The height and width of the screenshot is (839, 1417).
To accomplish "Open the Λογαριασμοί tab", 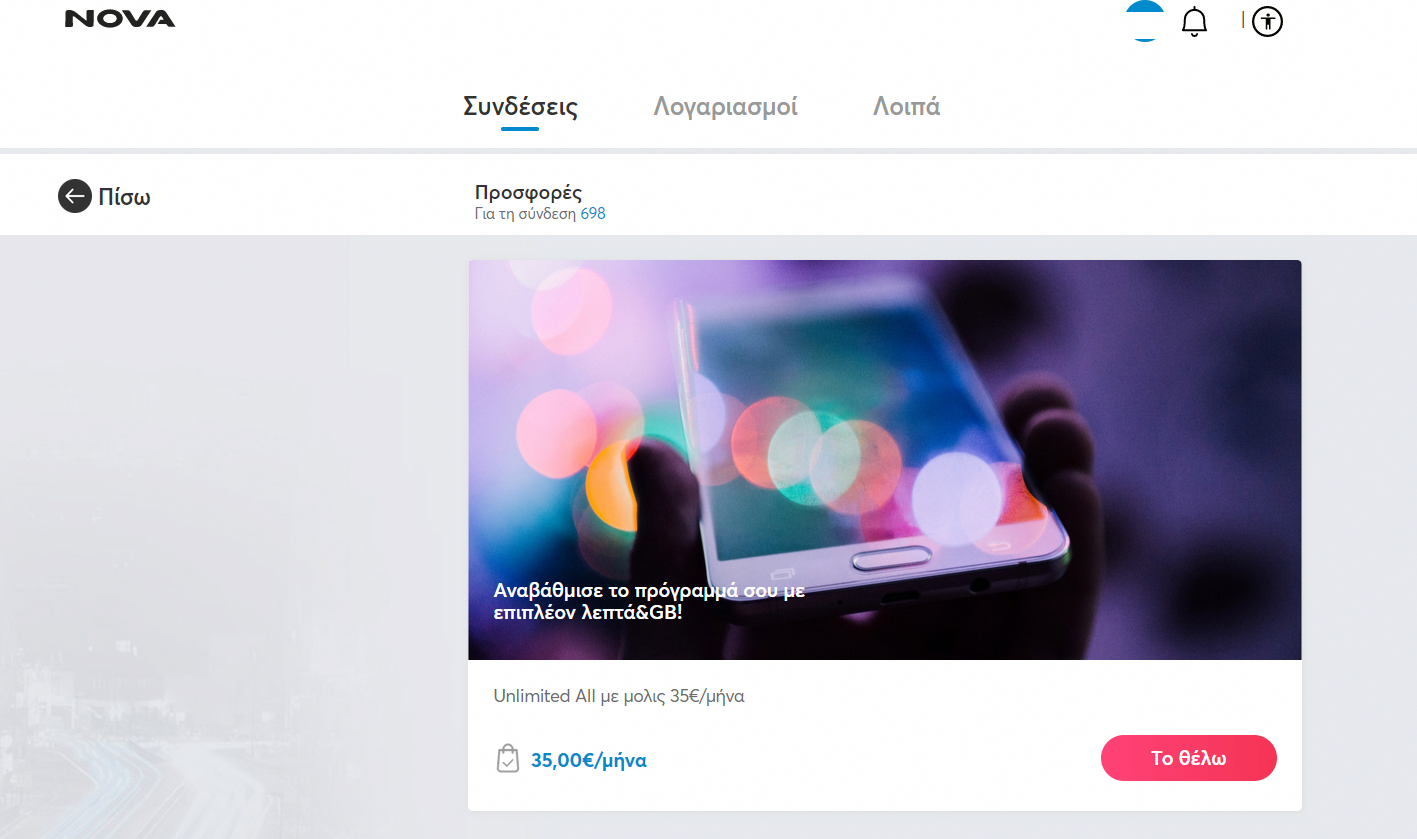I will pos(725,106).
